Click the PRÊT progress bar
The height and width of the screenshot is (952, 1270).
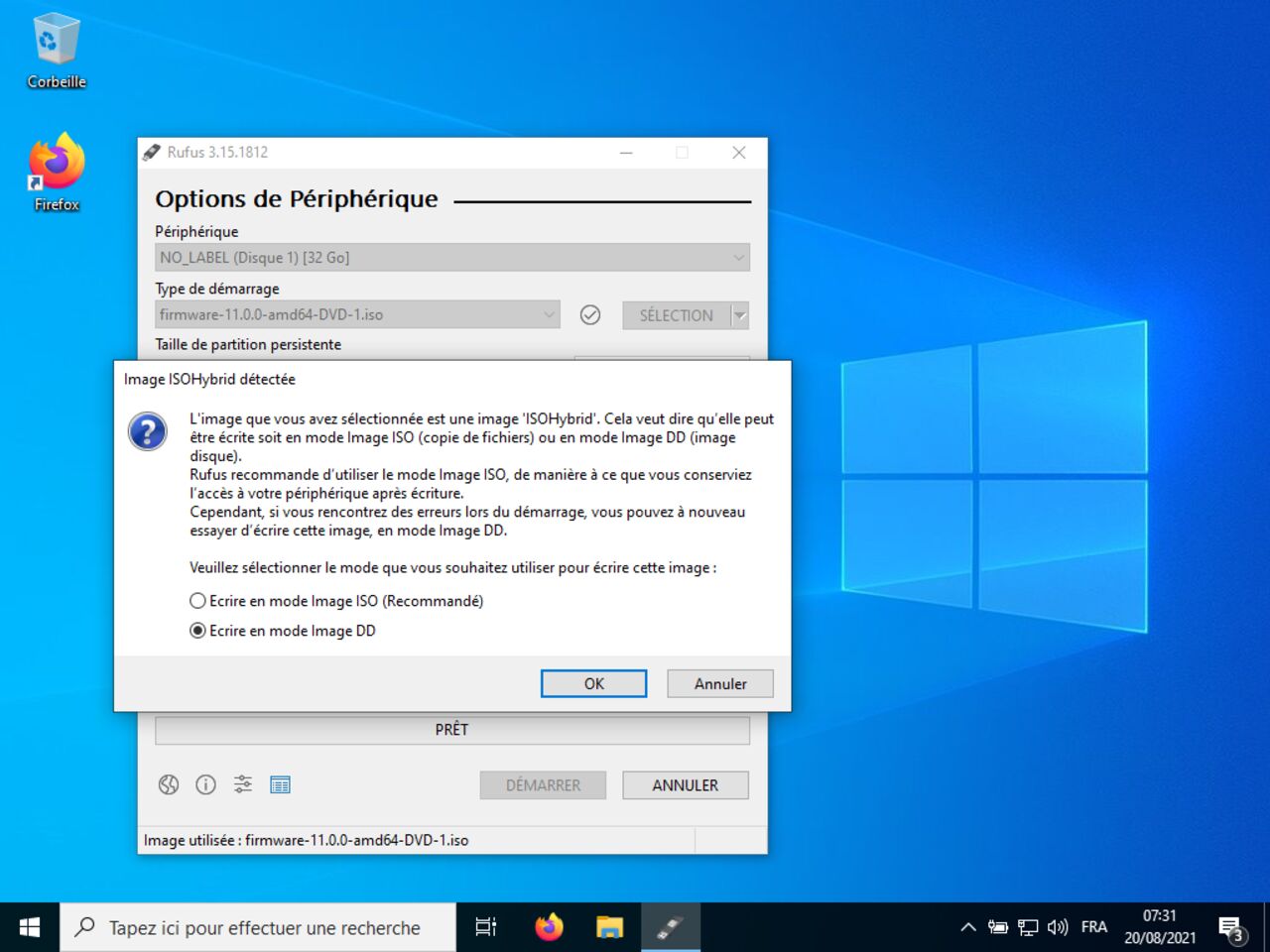click(452, 730)
